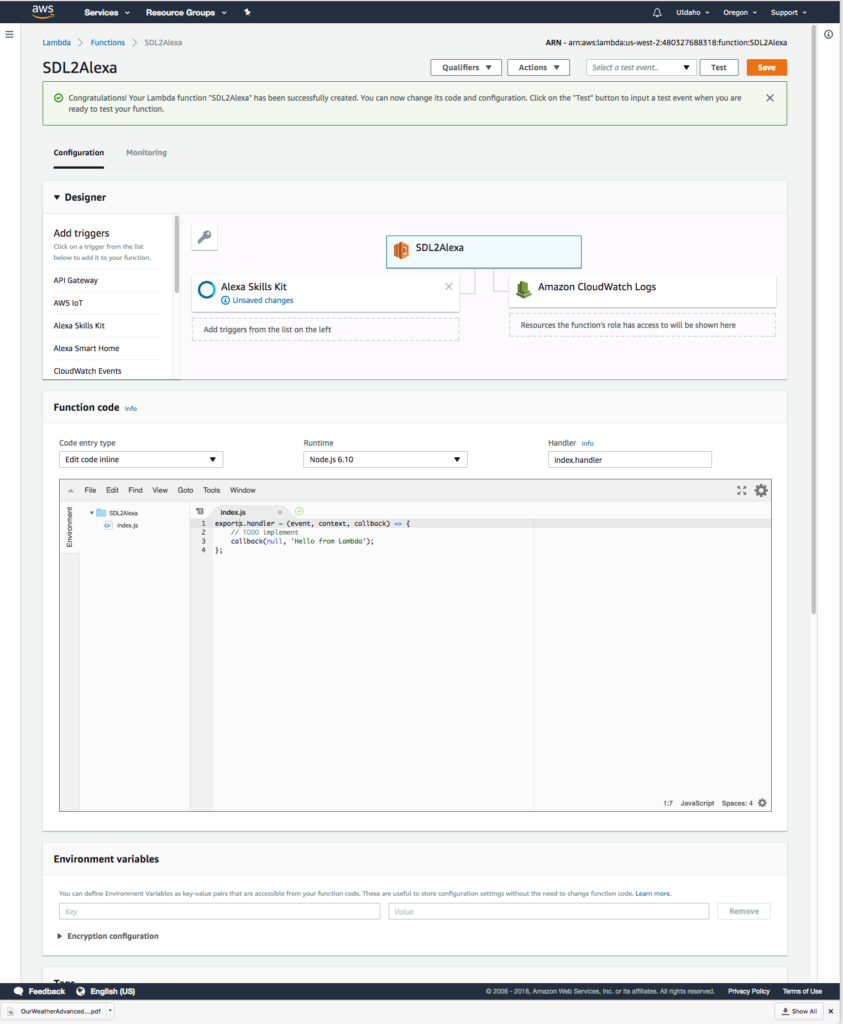Click the Test button

(x=719, y=67)
